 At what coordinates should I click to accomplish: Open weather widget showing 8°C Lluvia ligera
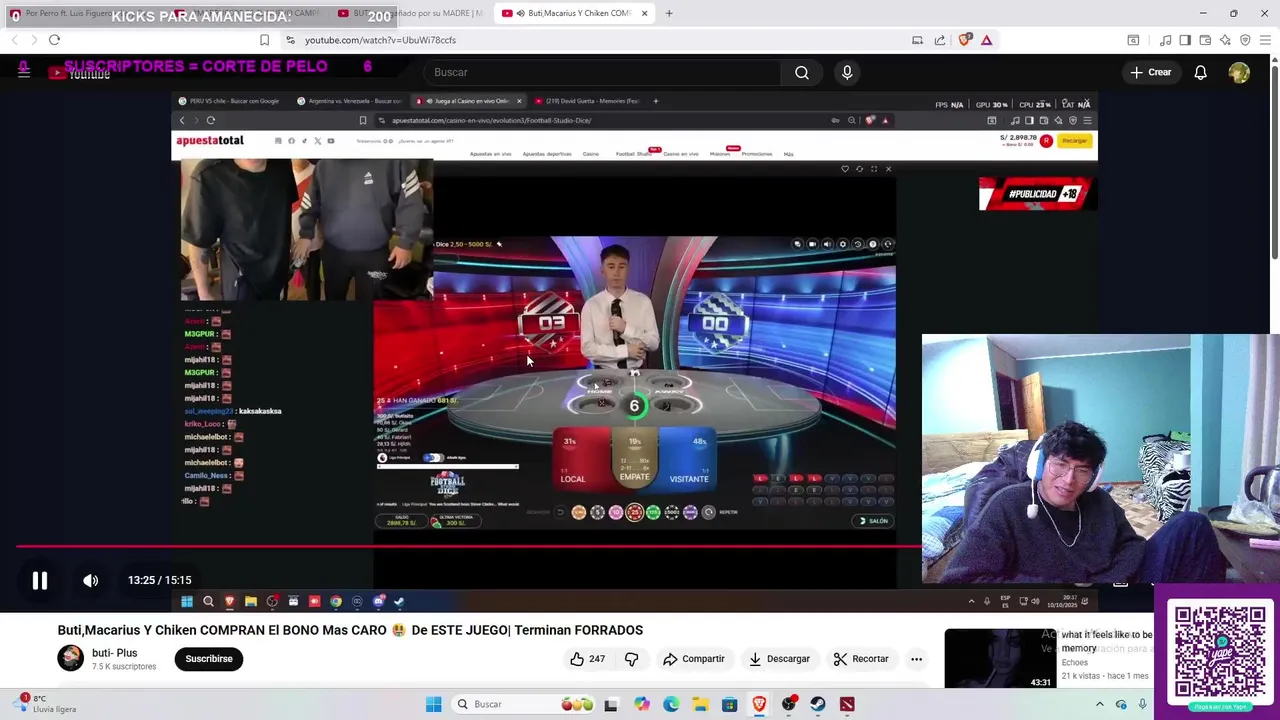(45, 704)
